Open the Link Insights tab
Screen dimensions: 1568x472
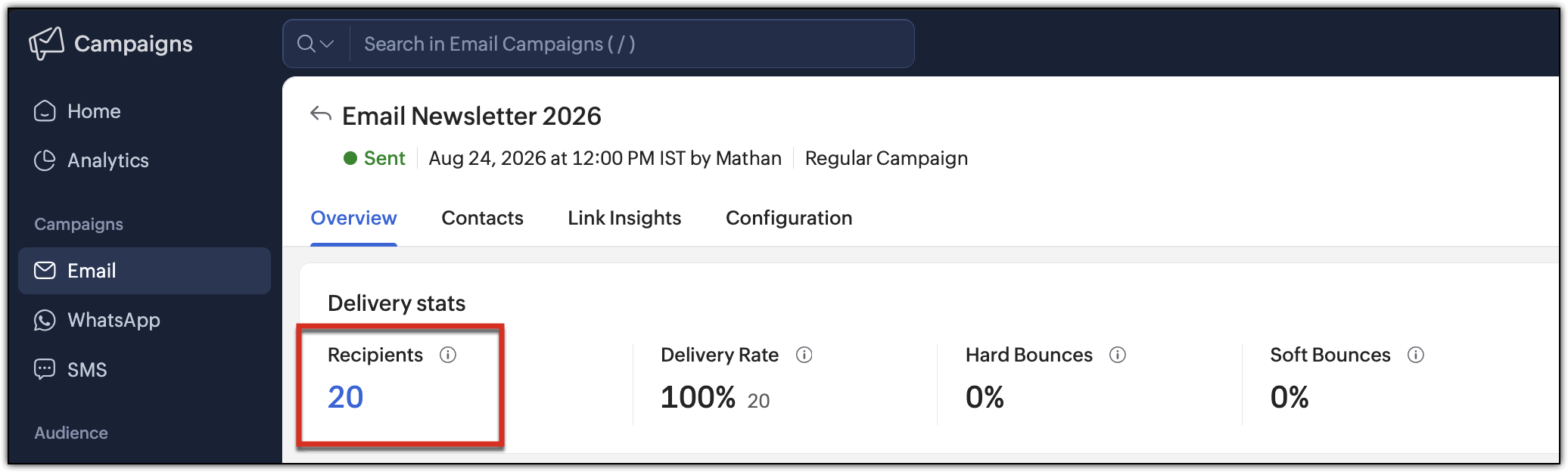coord(624,218)
